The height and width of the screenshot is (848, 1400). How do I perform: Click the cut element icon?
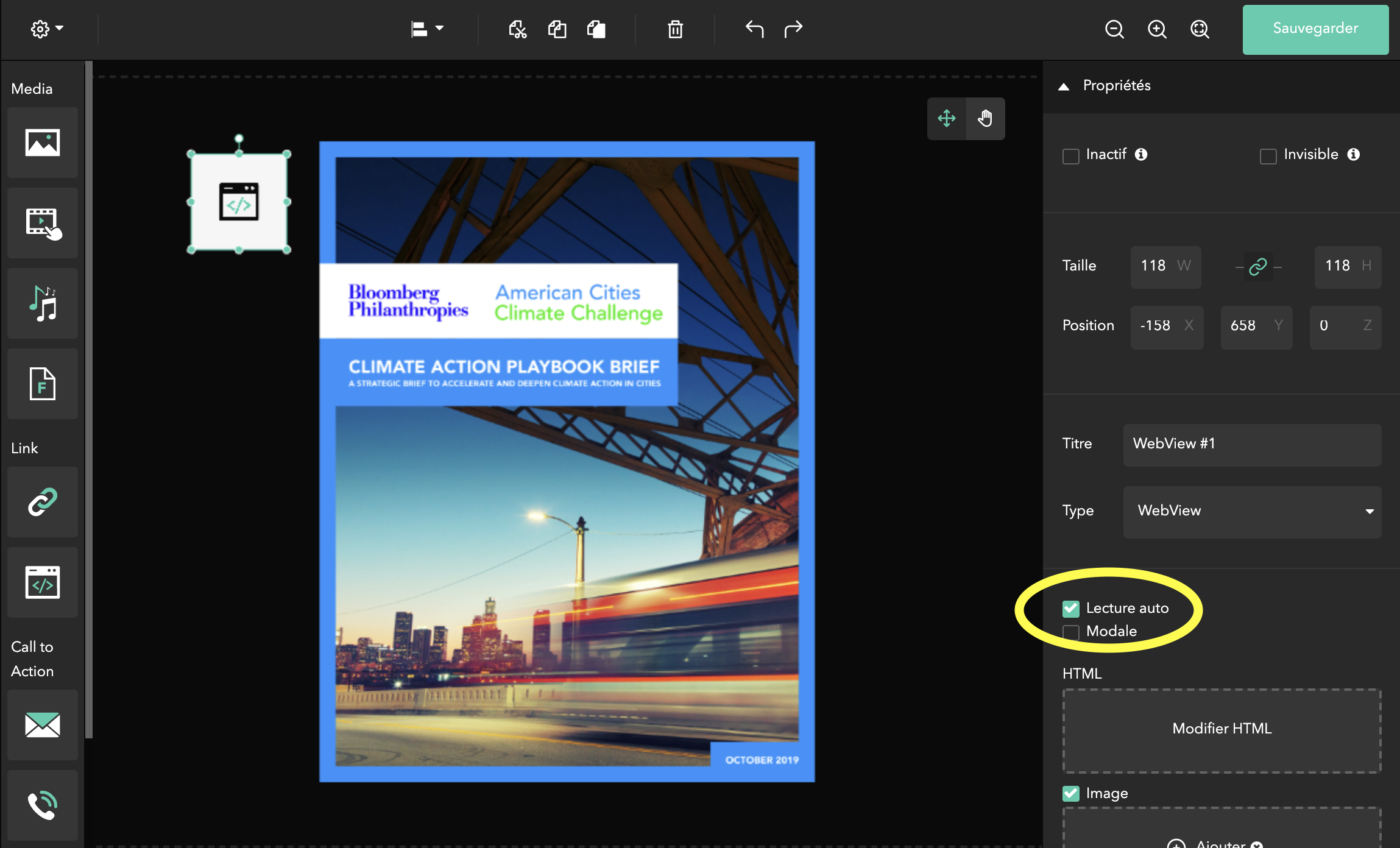518,29
